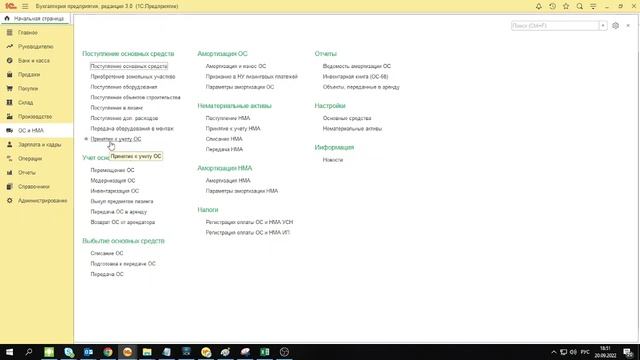Open Объекты, переданные в аренду
640x360 pixels.
361,87
